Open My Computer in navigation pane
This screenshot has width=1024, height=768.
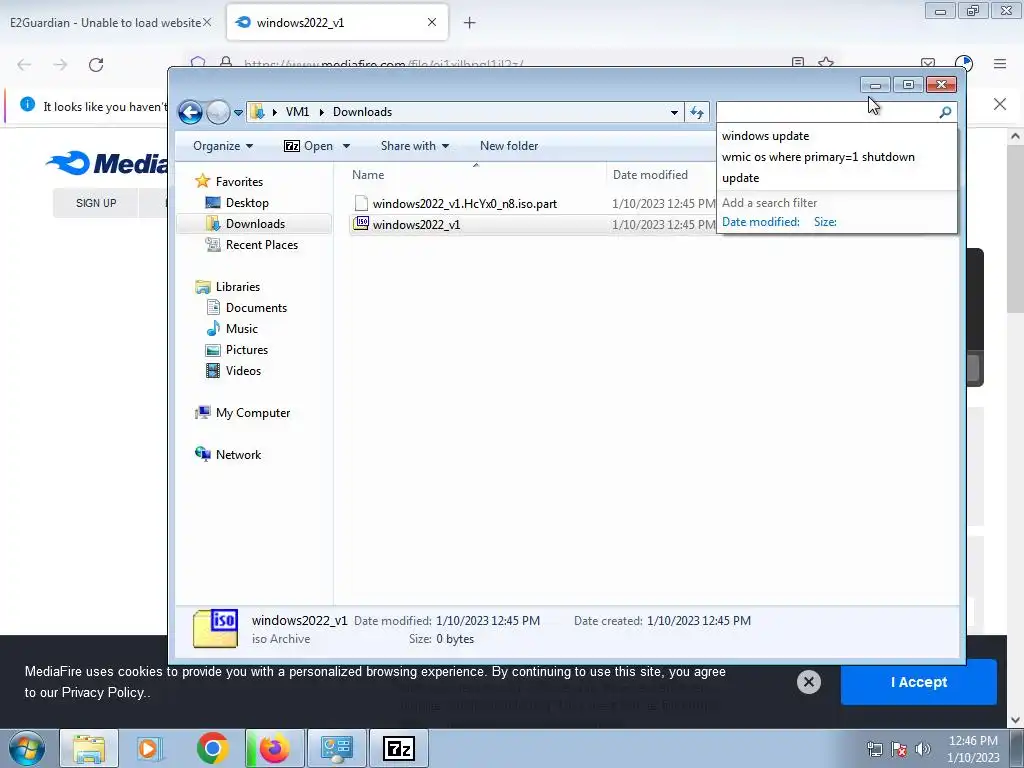(252, 413)
